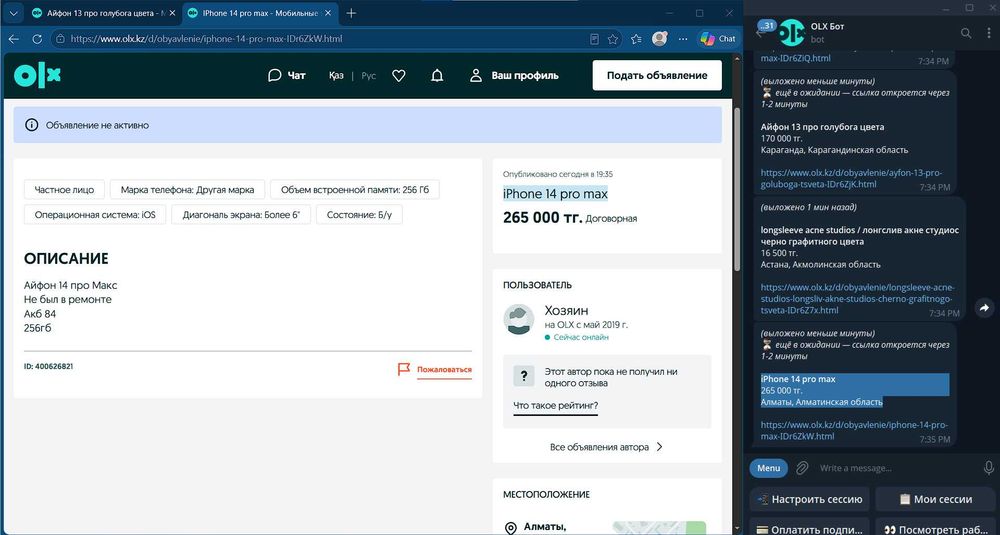
Task: Open ayfon-13-pro-goluboga-tsveta link in Telegram
Action: point(851,179)
